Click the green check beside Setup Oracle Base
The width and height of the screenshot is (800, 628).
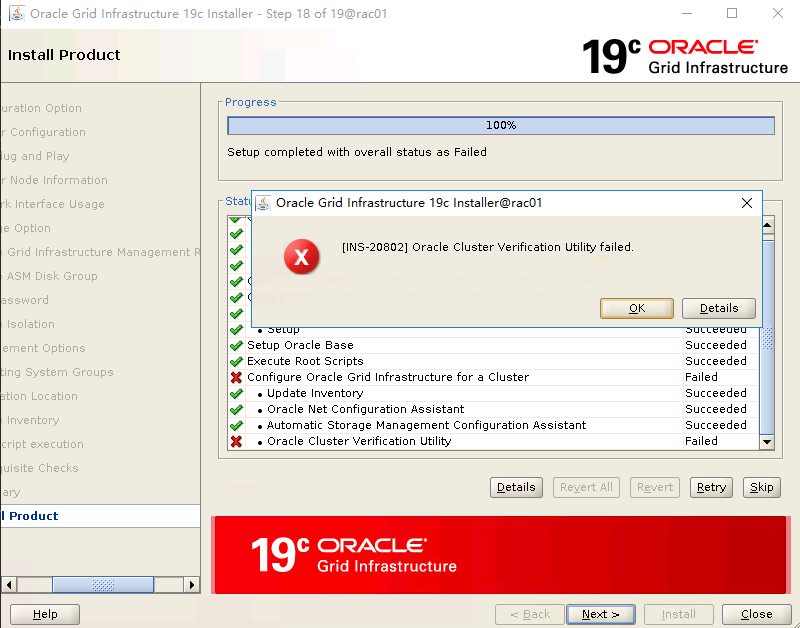point(236,345)
